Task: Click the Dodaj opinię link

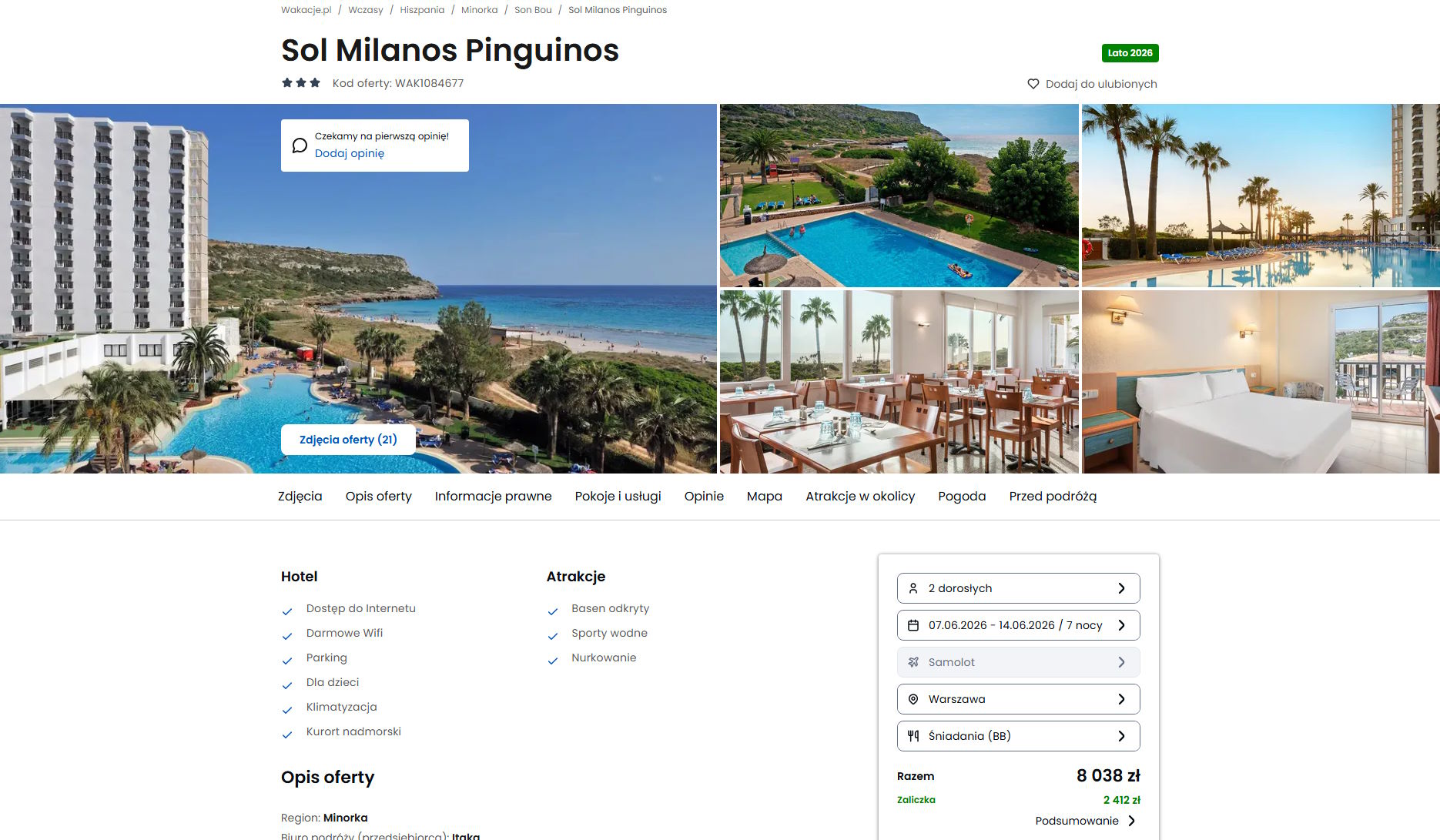Action: (x=350, y=153)
